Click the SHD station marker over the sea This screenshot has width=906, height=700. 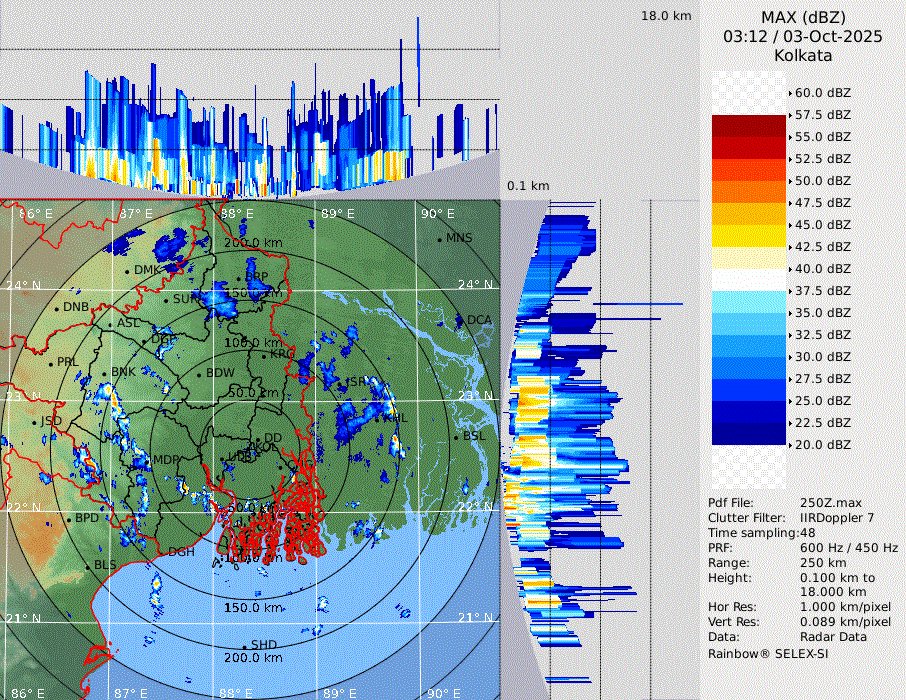click(x=244, y=645)
